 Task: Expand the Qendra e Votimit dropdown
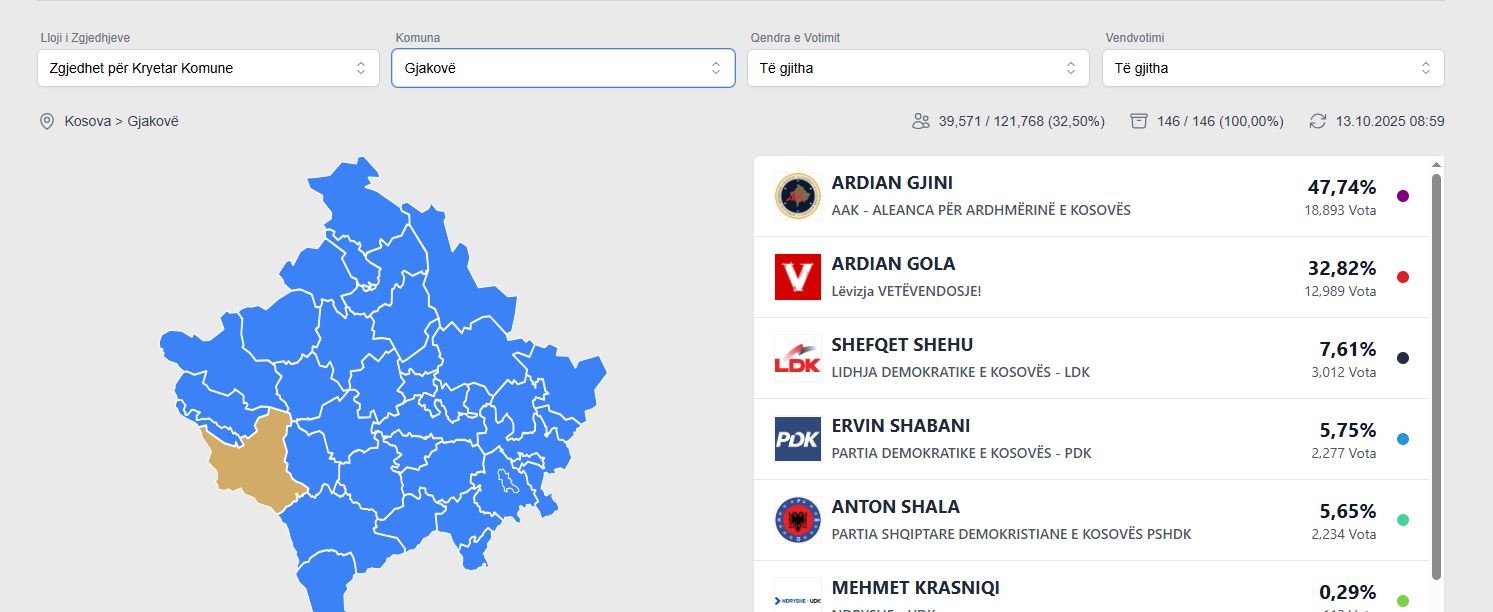pyautogui.click(x=918, y=68)
